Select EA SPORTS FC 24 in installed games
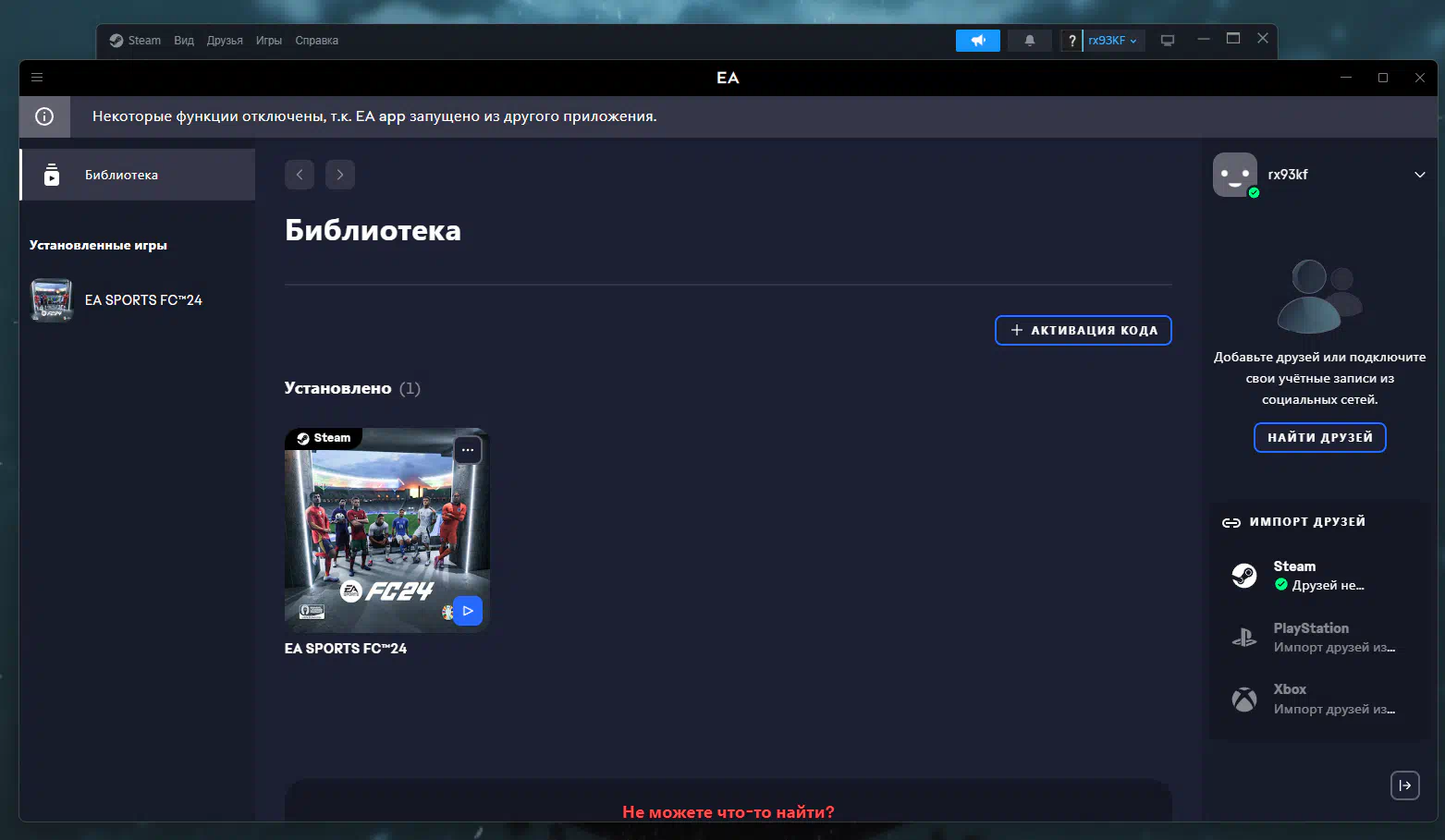 pos(142,300)
